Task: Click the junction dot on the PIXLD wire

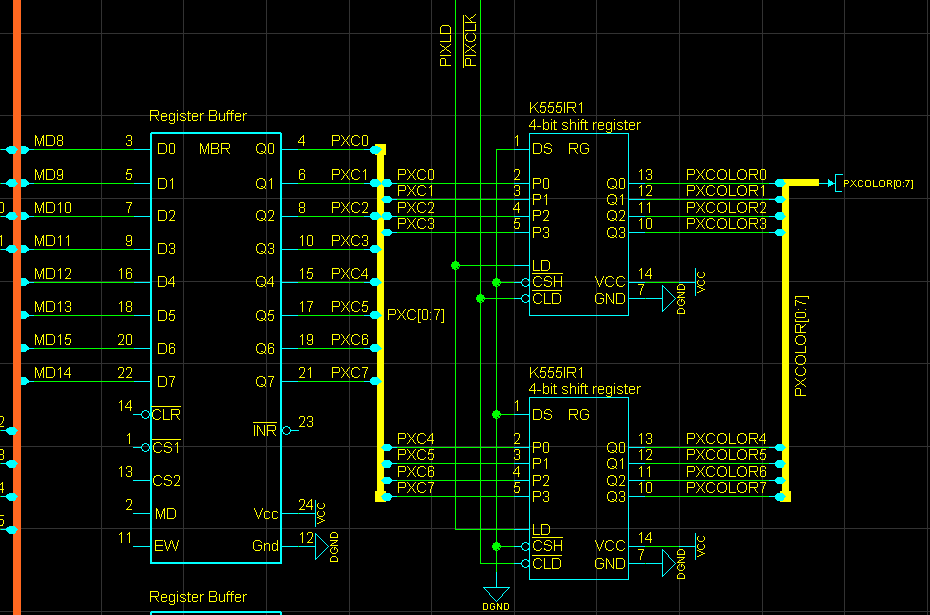Action: tap(455, 266)
